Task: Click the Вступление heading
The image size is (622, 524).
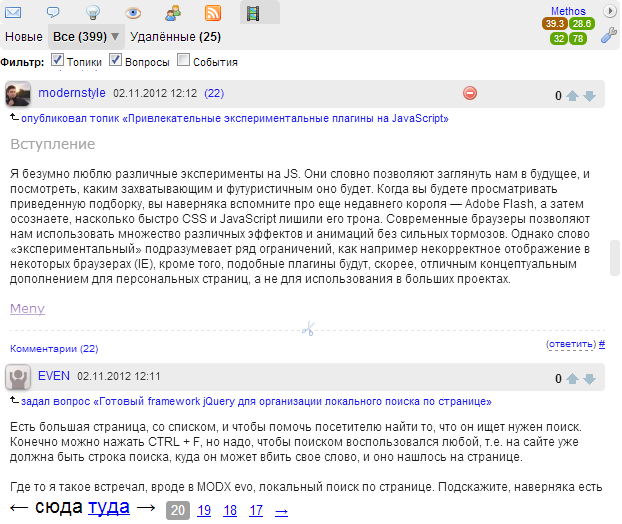Action: click(x=53, y=144)
